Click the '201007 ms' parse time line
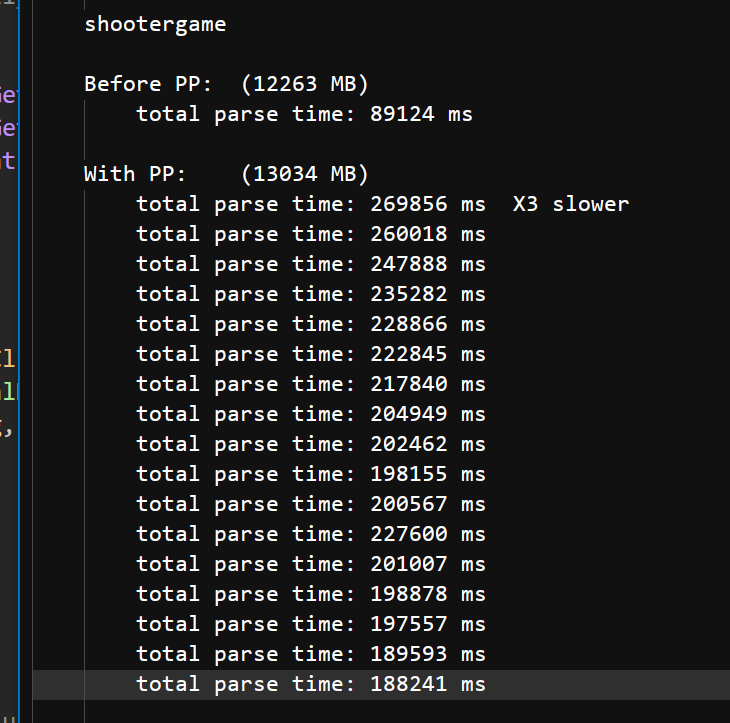The width and height of the screenshot is (730, 723). [311, 564]
